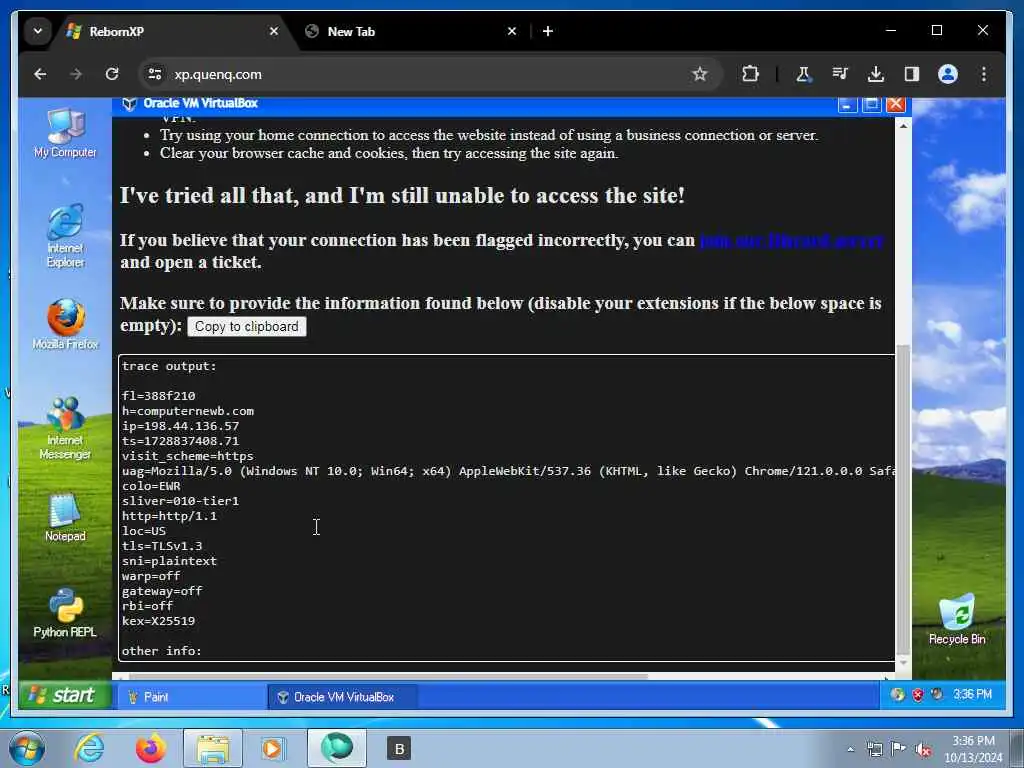Switch to Paint in XP taskbar
This screenshot has width=1024, height=768.
[191, 697]
